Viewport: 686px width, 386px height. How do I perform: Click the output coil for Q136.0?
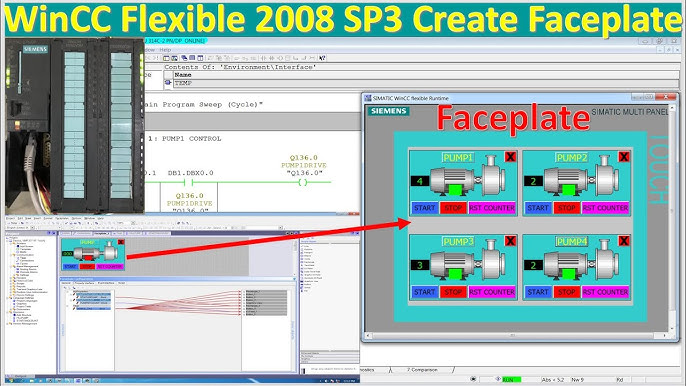pos(302,182)
